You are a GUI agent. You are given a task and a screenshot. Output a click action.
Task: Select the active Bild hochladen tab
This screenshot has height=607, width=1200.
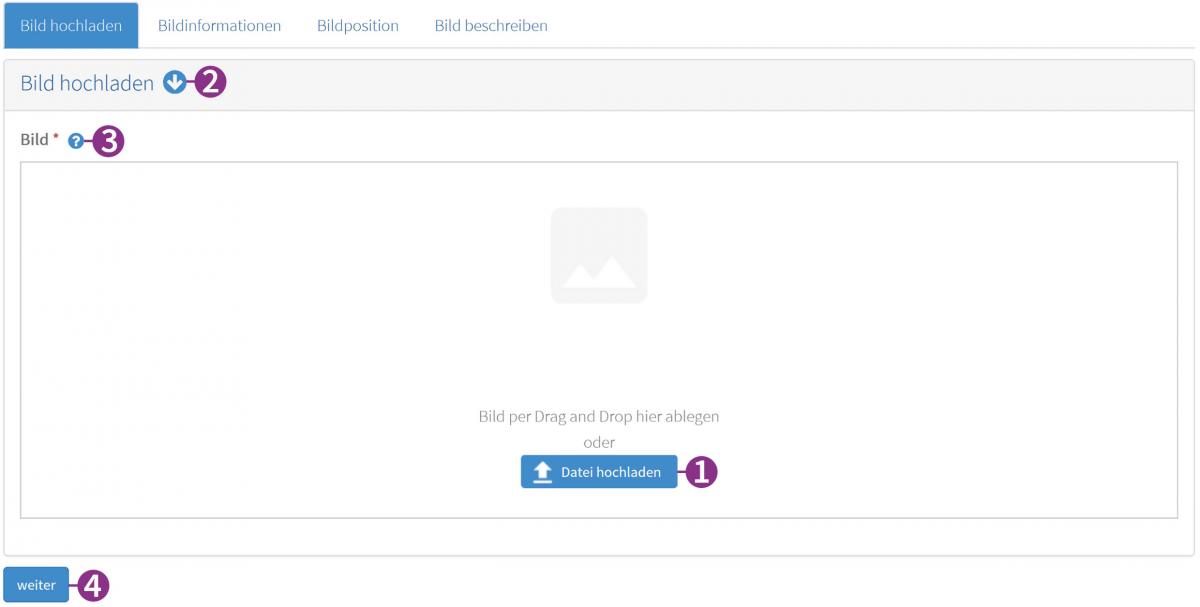(71, 25)
